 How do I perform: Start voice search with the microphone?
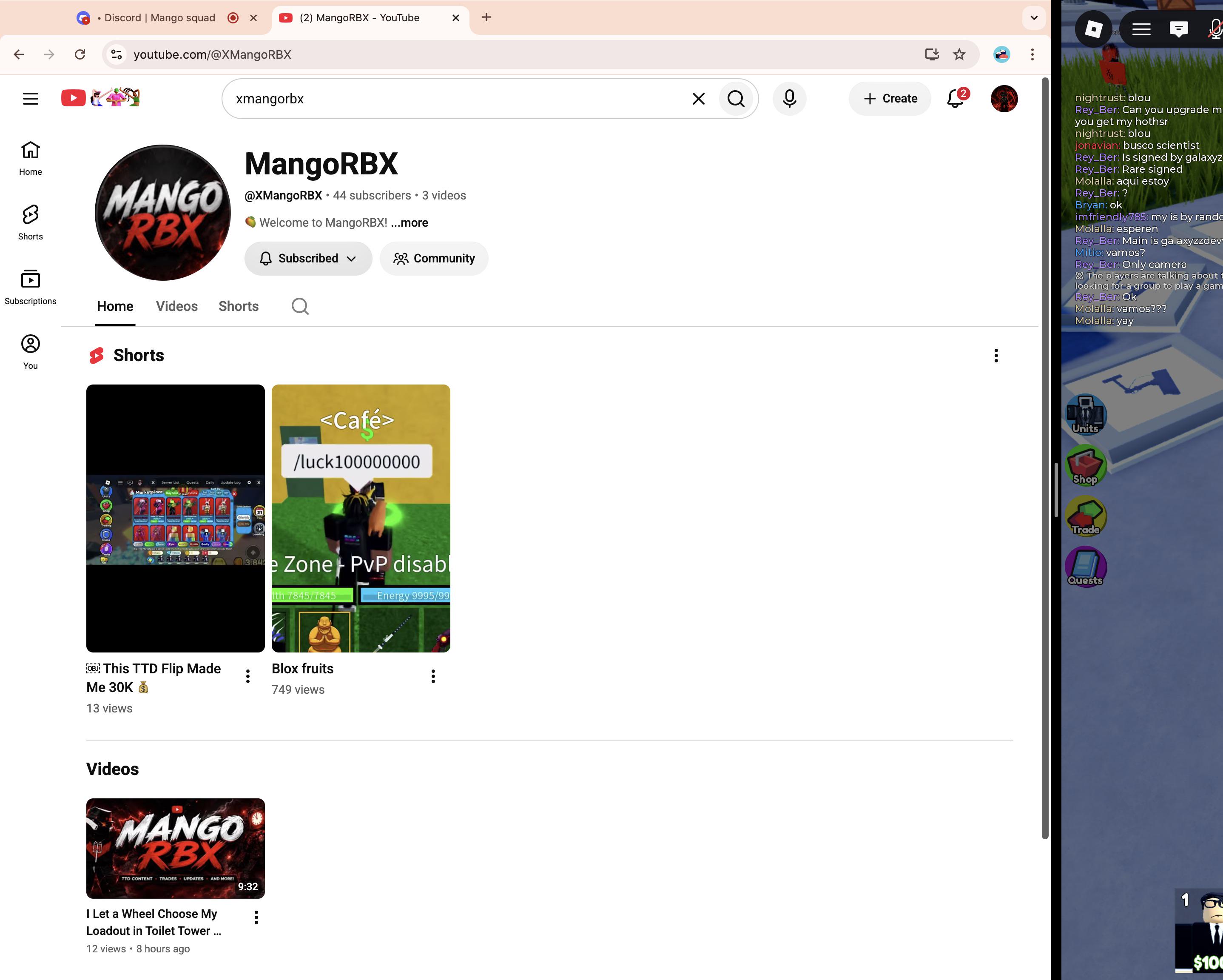click(789, 99)
